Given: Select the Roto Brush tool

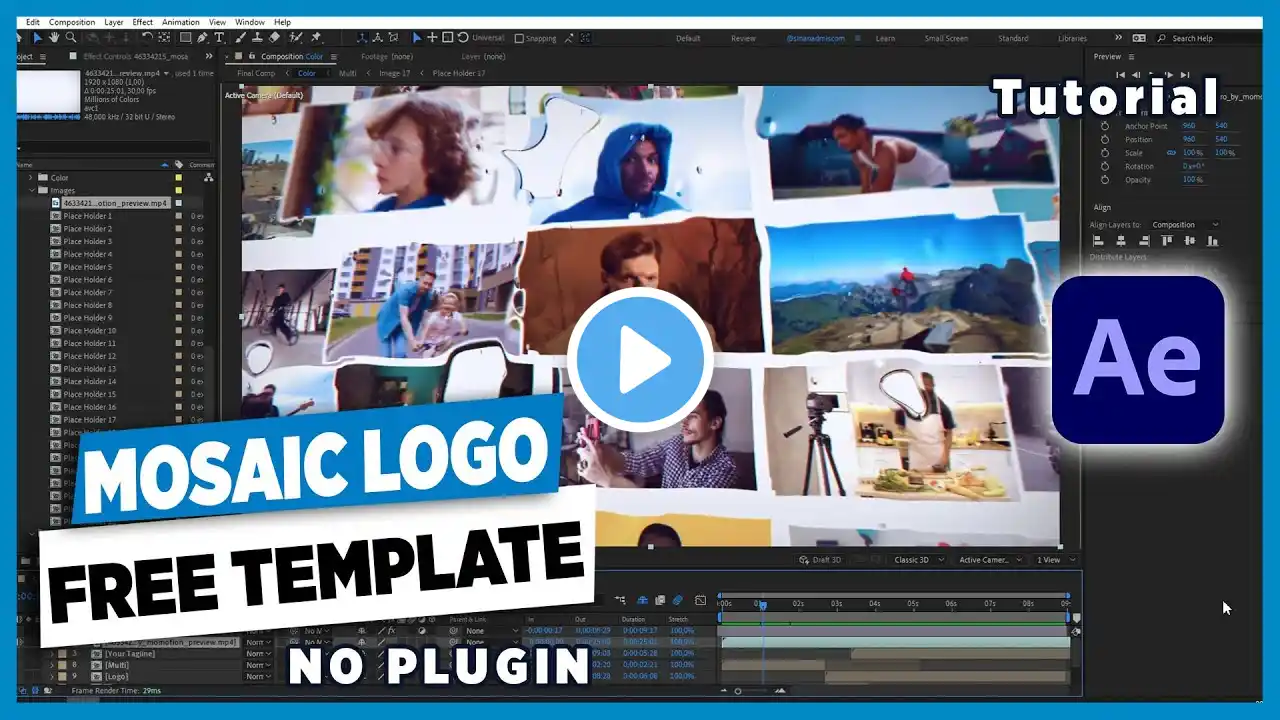Looking at the screenshot, I should click(x=297, y=38).
